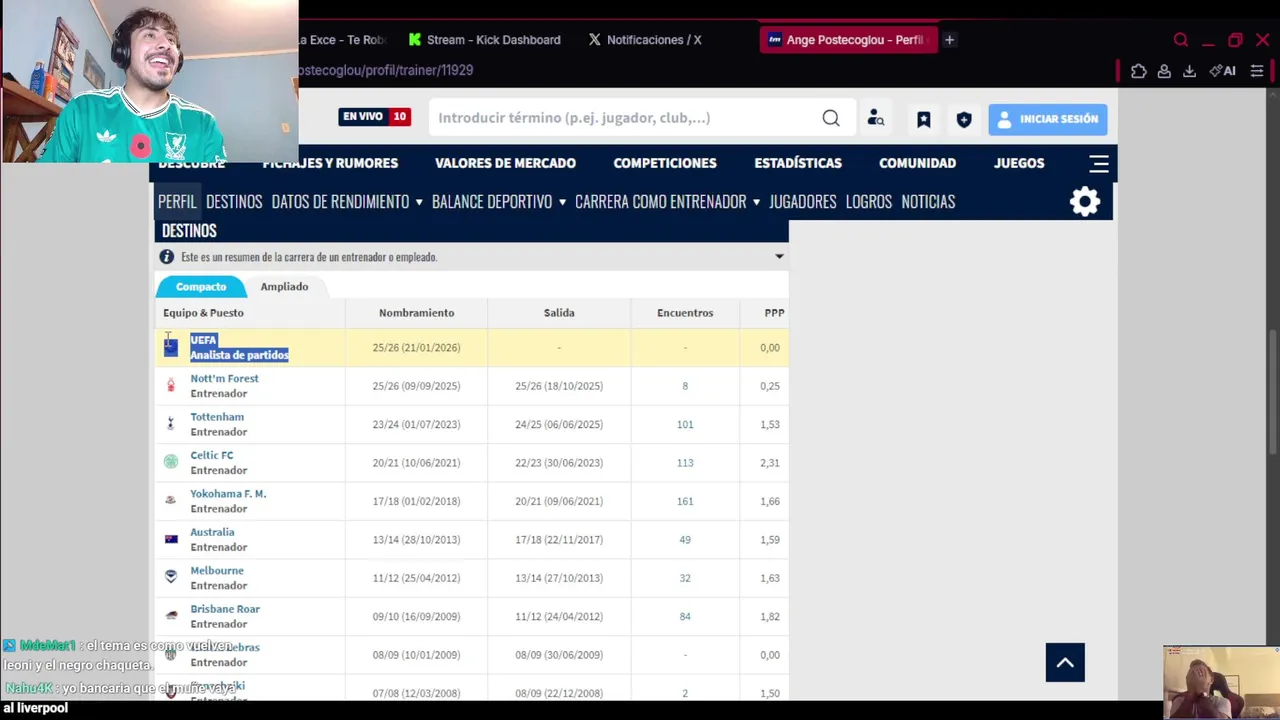Open Fichajes y Rumores menu

330,163
